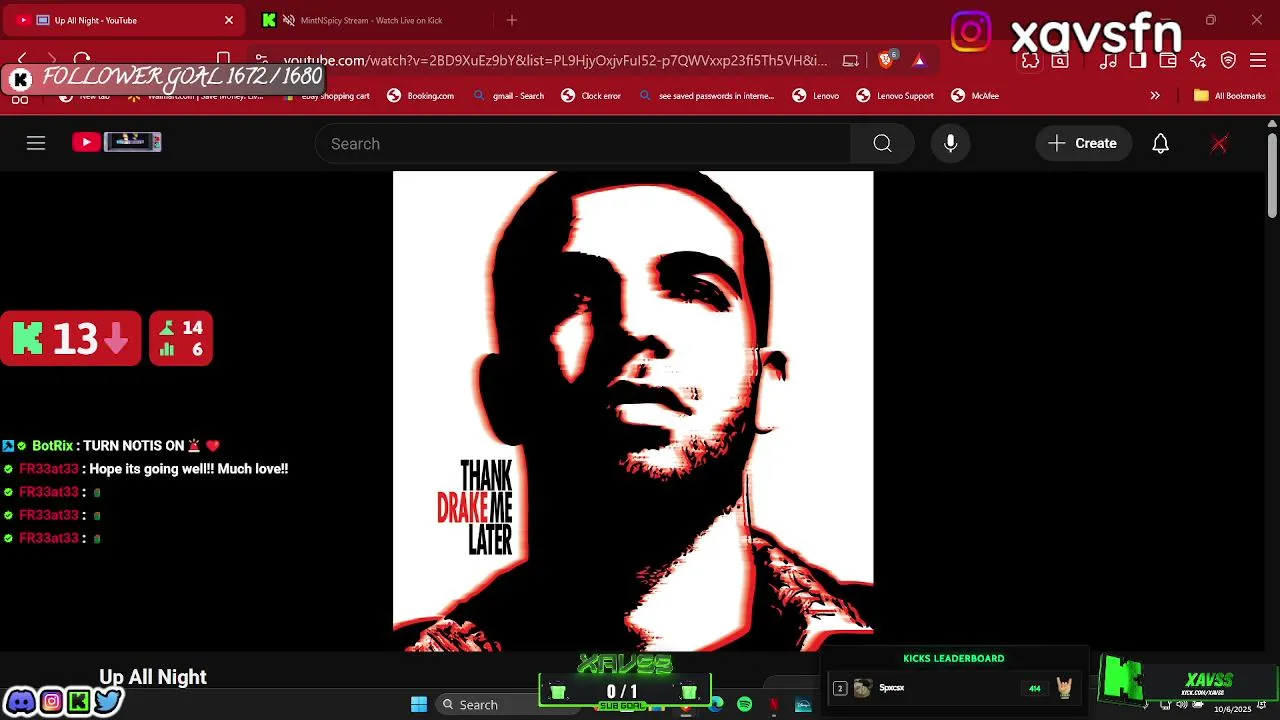Image resolution: width=1280 pixels, height=720 pixels.
Task: Switch to the Up All Night YouTube tab
Action: click(x=122, y=20)
